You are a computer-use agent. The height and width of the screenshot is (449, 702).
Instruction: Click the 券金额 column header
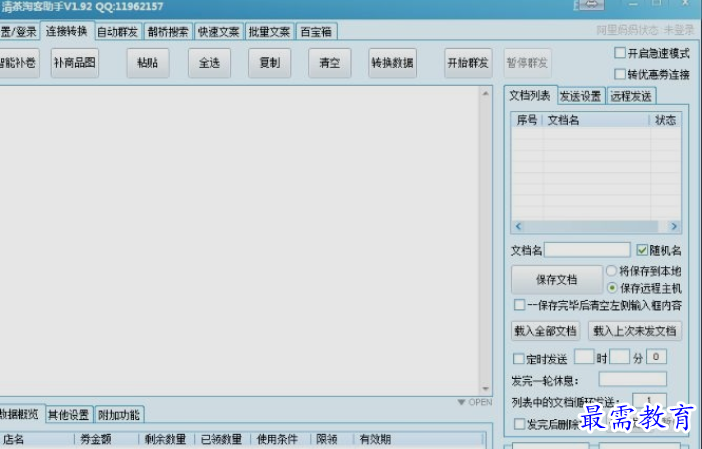[107, 439]
